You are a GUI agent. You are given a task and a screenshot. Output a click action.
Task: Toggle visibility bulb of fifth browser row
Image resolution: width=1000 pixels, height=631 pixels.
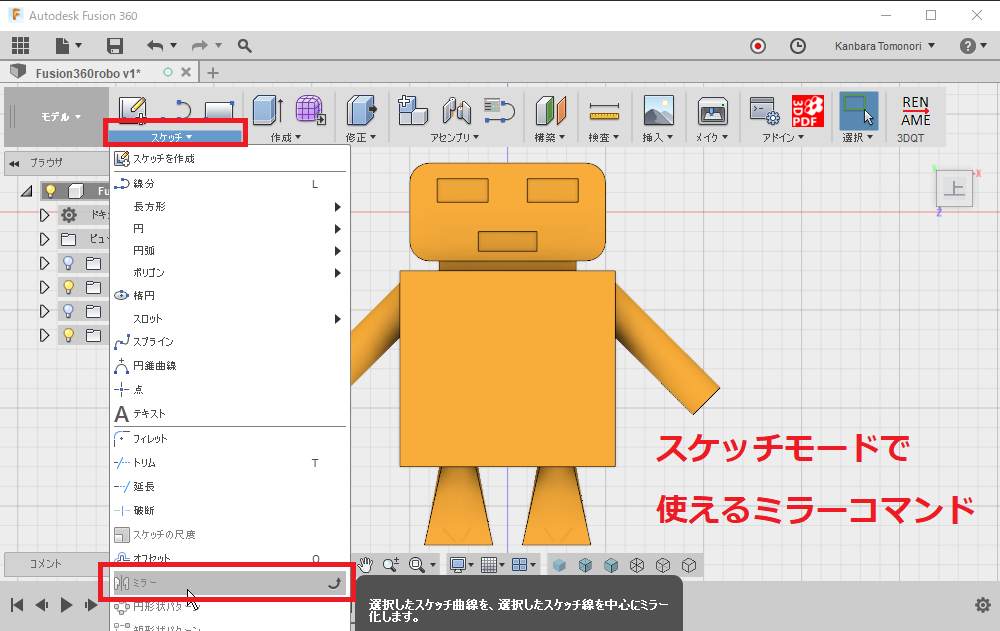click(x=68, y=311)
